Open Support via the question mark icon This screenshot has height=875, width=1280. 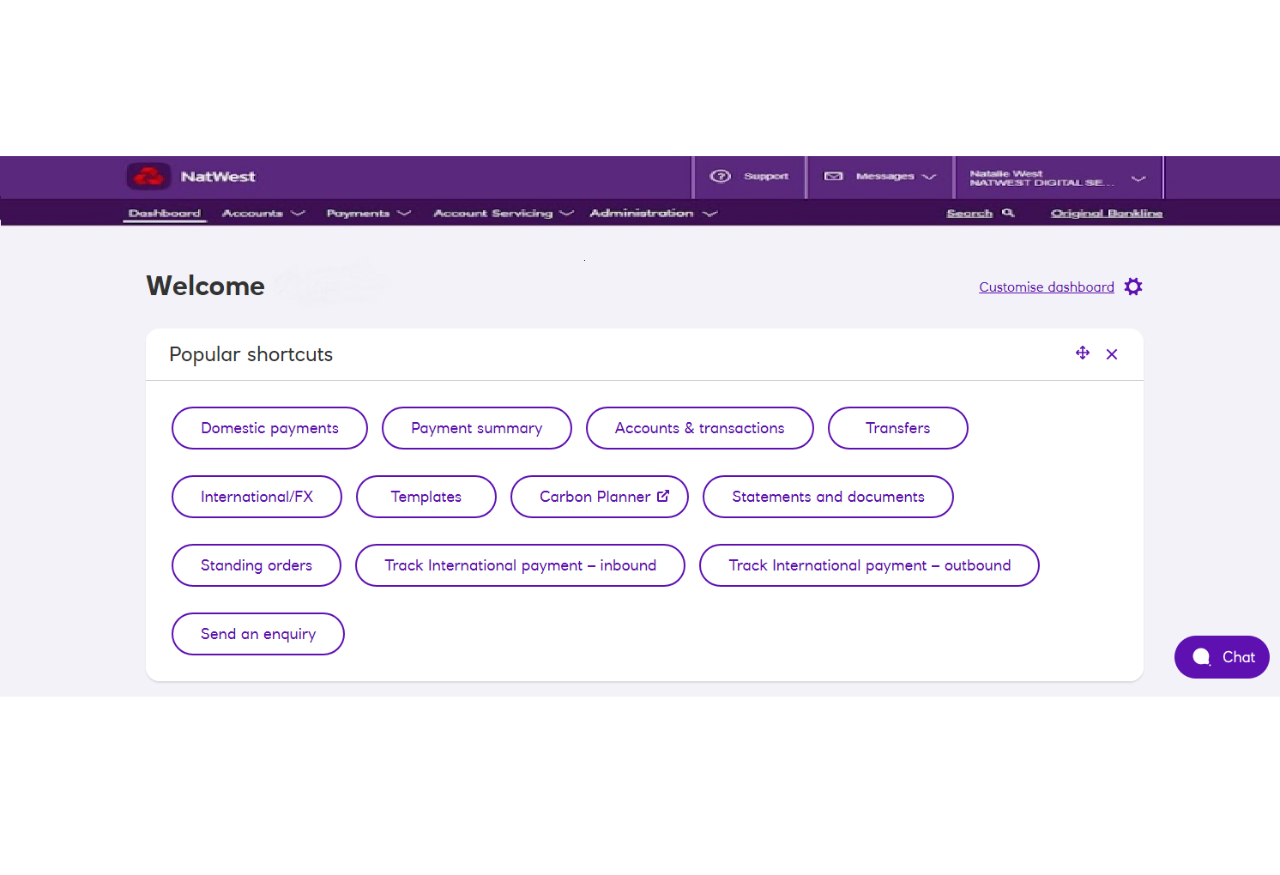[721, 177]
